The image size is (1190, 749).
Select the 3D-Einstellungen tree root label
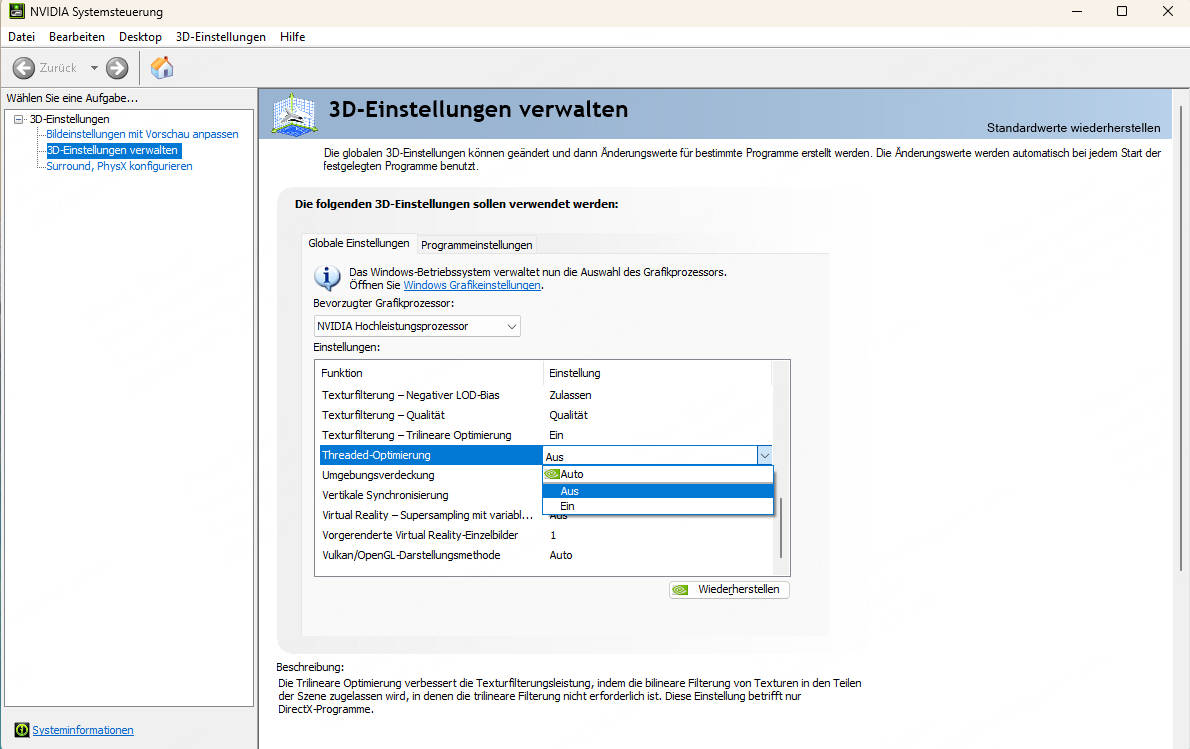point(70,119)
